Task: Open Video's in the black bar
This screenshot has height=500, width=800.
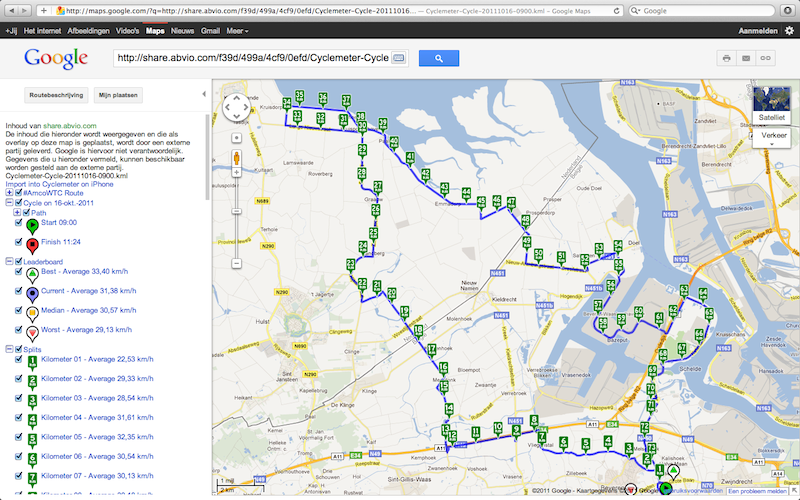Action: pos(128,31)
